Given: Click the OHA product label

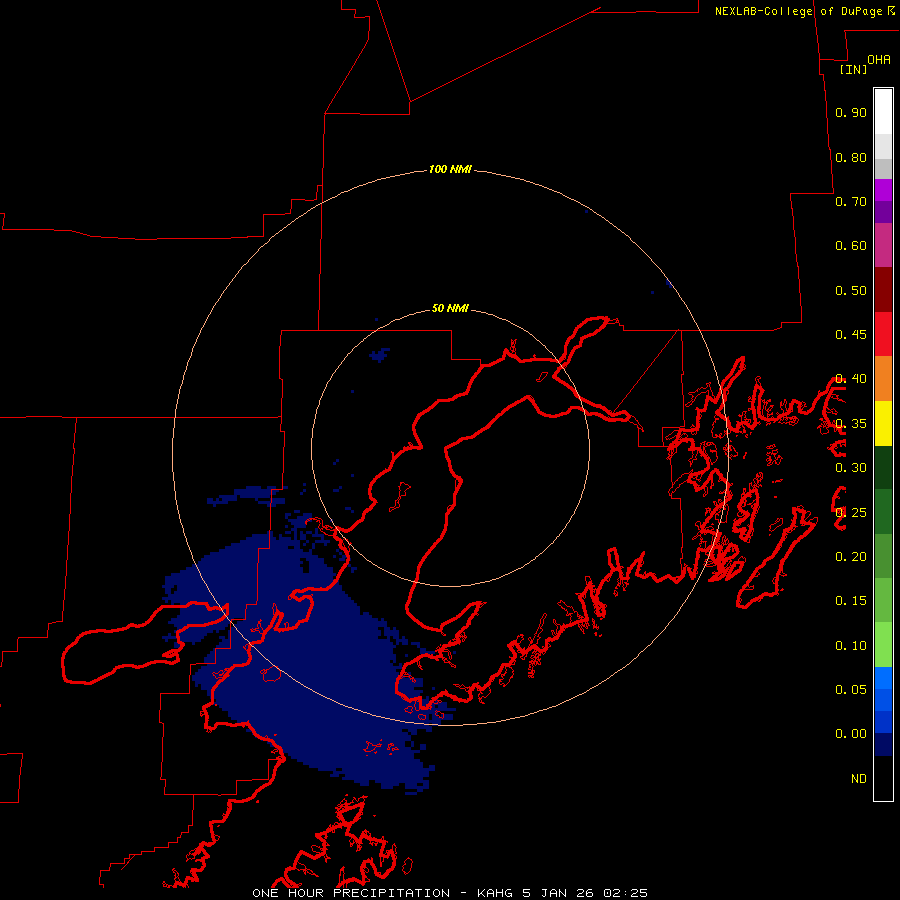Looking at the screenshot, I should [x=879, y=60].
